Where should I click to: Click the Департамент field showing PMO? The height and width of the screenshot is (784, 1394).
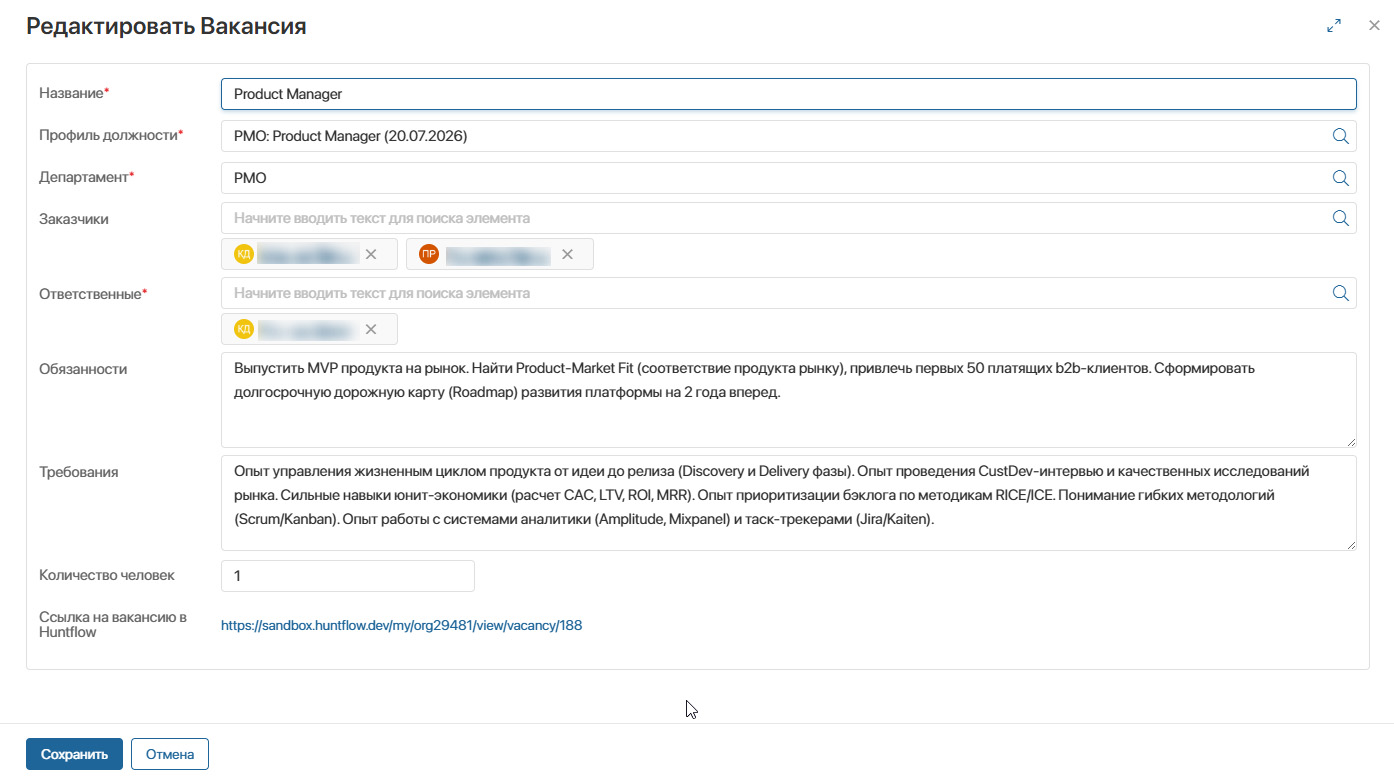(x=788, y=178)
